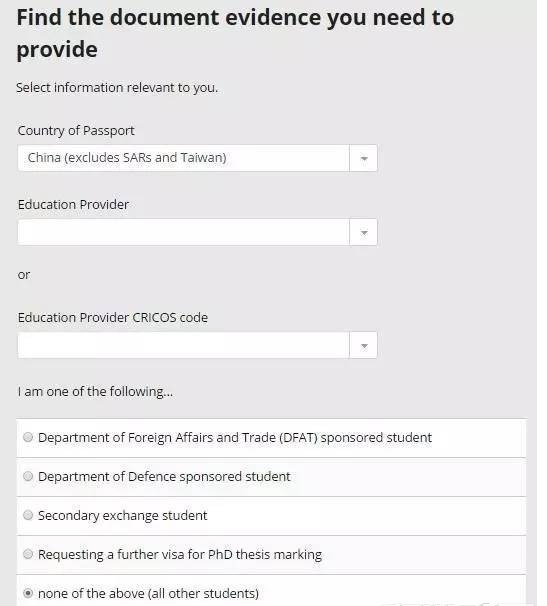Open the Education Provider CRICOS code dropdown arrow
The width and height of the screenshot is (547, 606).
click(x=363, y=345)
